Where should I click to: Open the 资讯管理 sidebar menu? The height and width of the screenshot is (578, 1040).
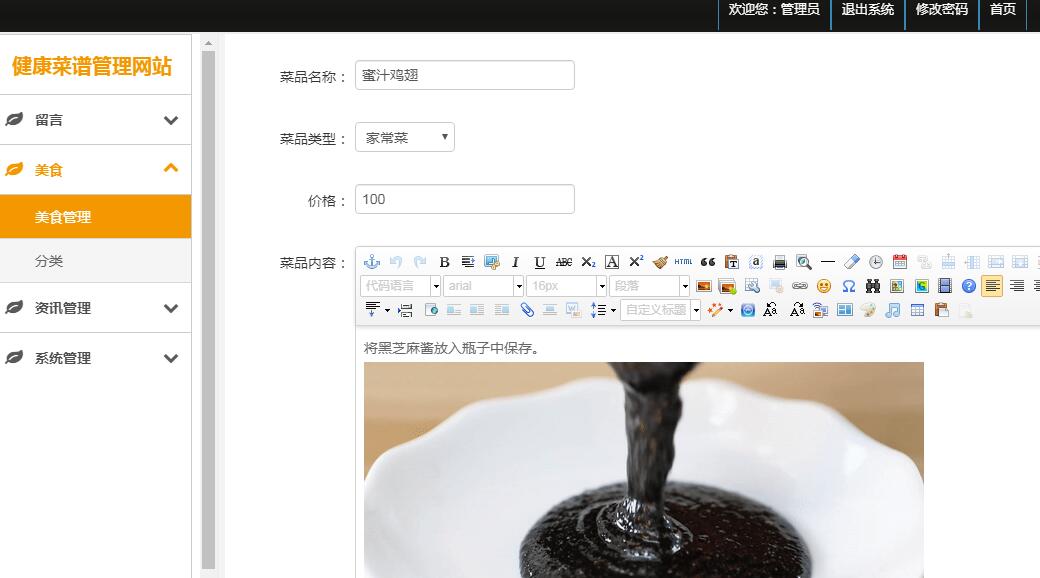tap(96, 308)
